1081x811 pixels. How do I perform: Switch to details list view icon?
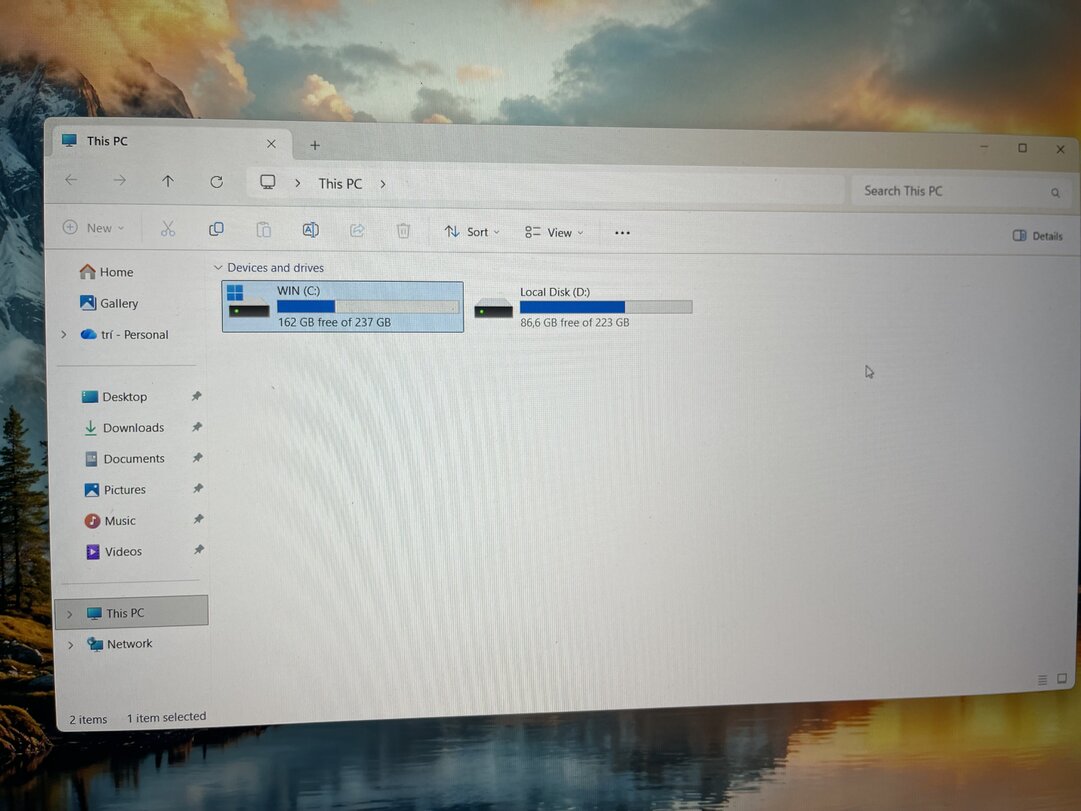pos(1042,680)
